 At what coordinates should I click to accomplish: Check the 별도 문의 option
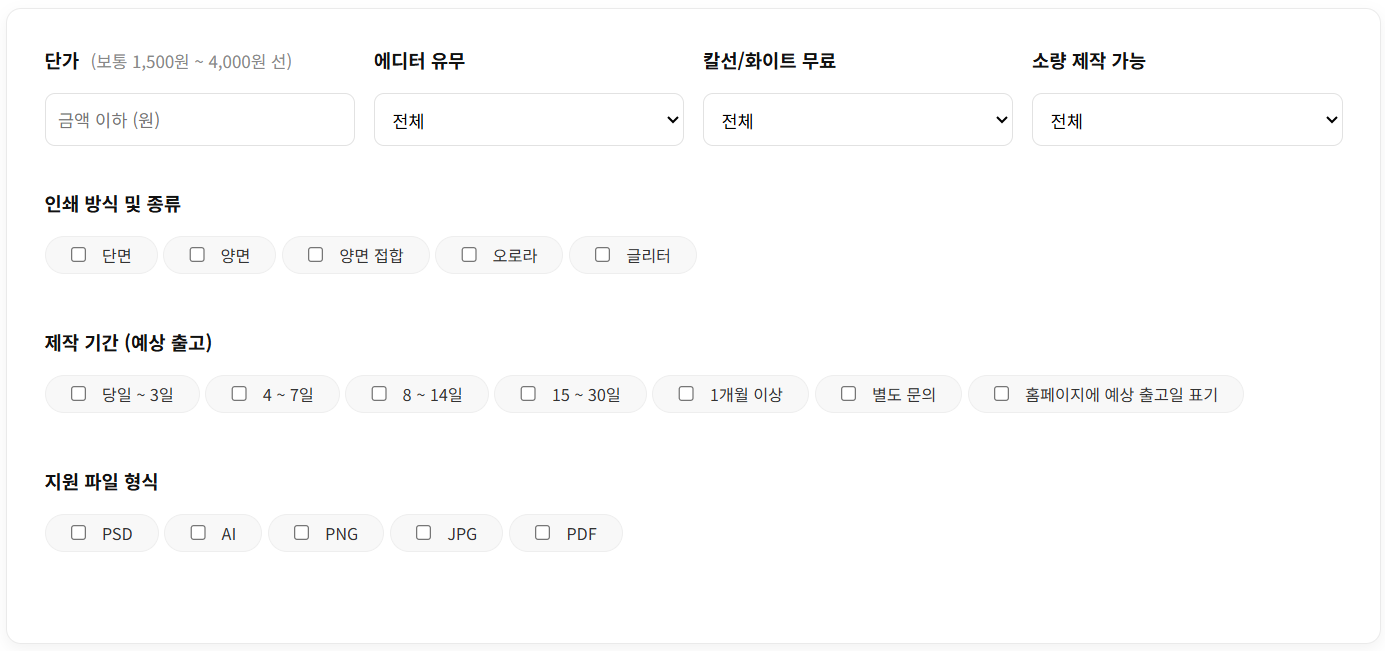(x=849, y=394)
